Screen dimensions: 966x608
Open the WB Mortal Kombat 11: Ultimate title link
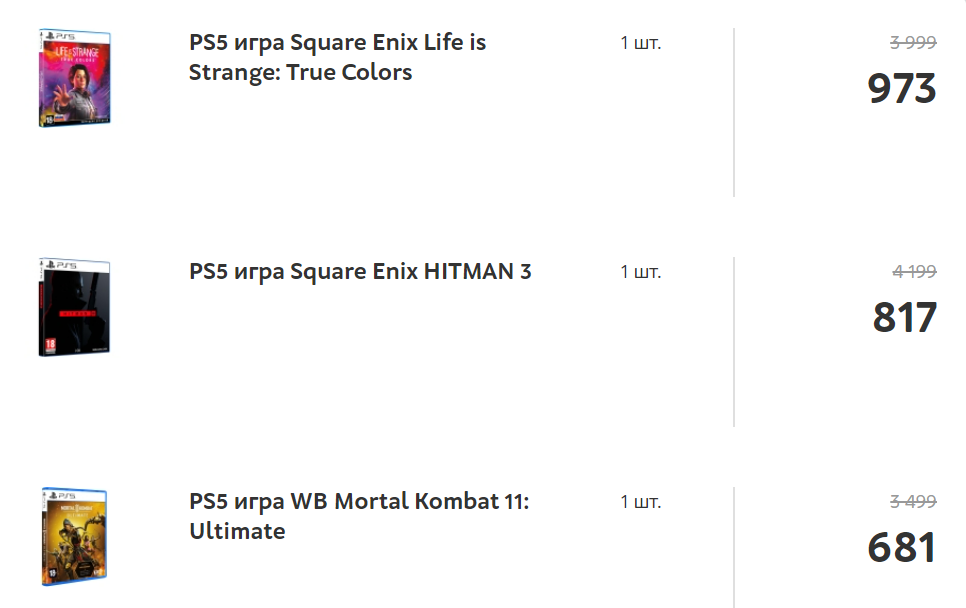359,516
